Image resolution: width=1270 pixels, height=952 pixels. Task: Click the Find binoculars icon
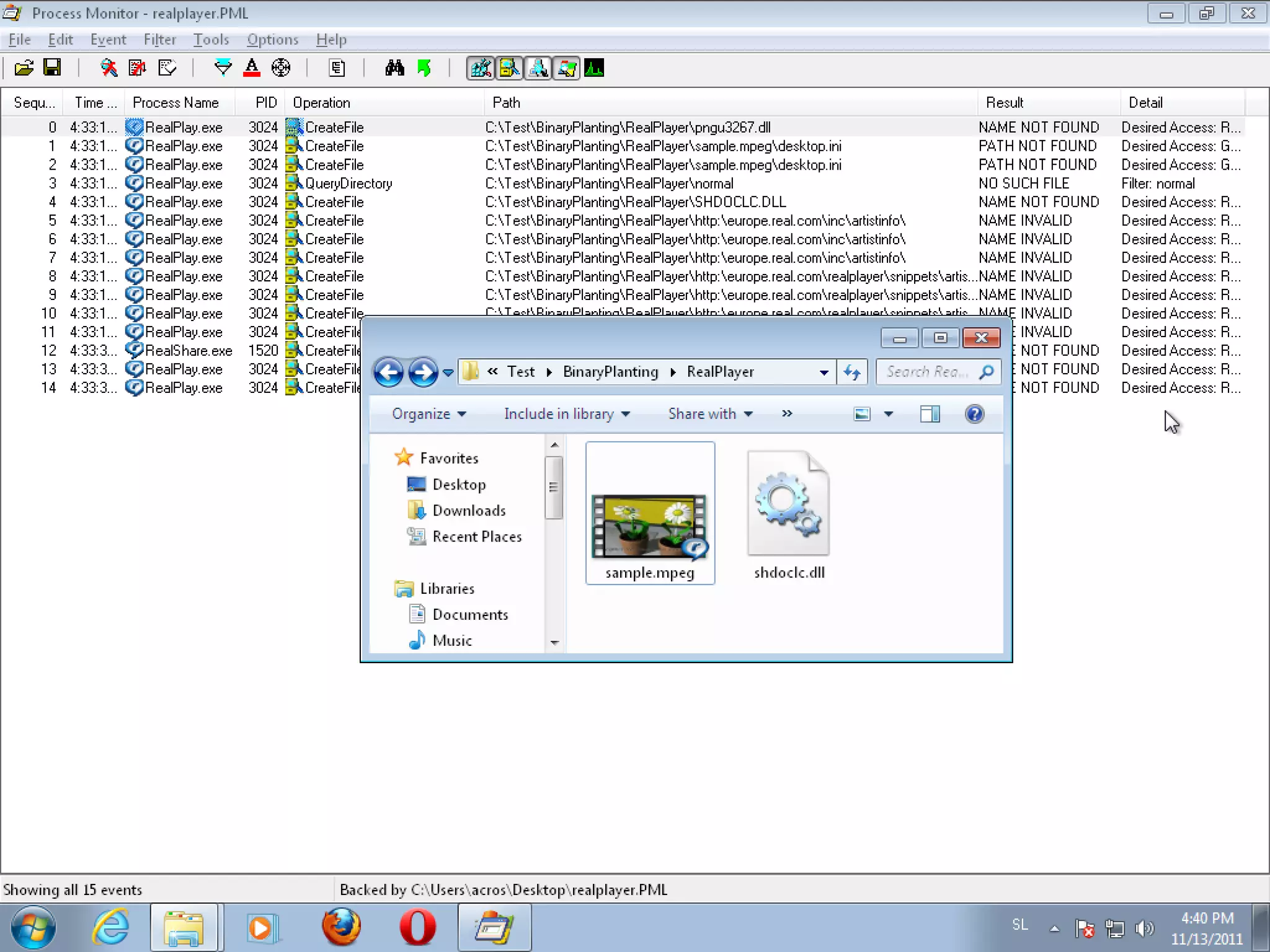394,68
